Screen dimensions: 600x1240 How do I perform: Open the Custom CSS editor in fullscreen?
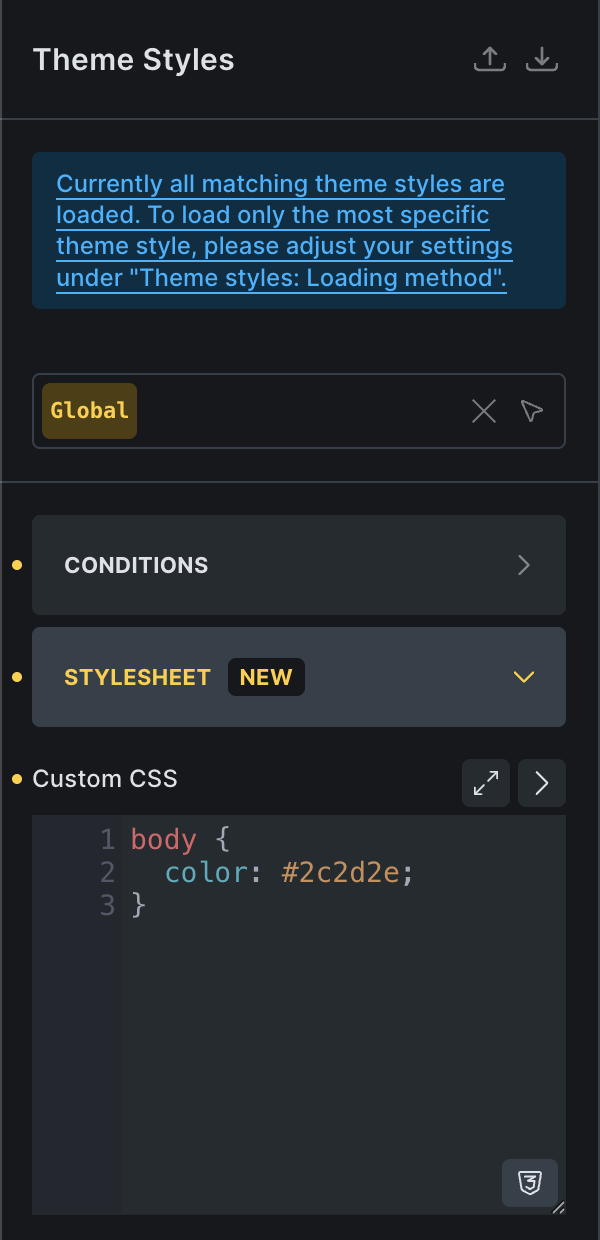tap(485, 783)
